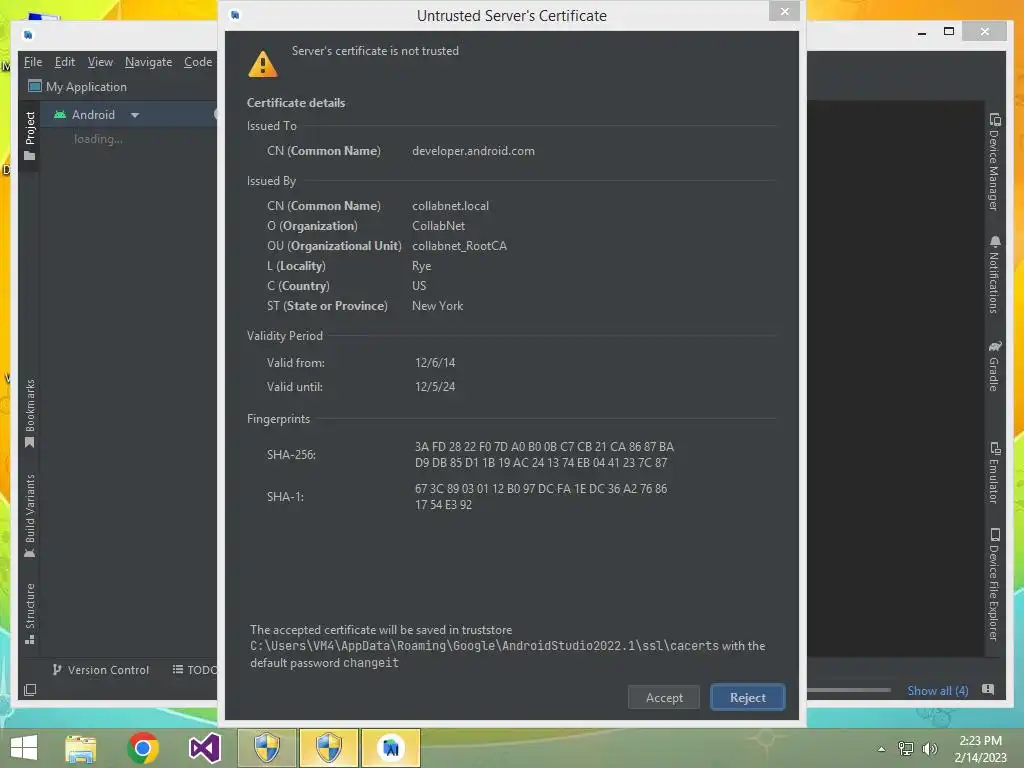The height and width of the screenshot is (768, 1024).
Task: Select the SHA-256 fingerprint value
Action: 544,455
